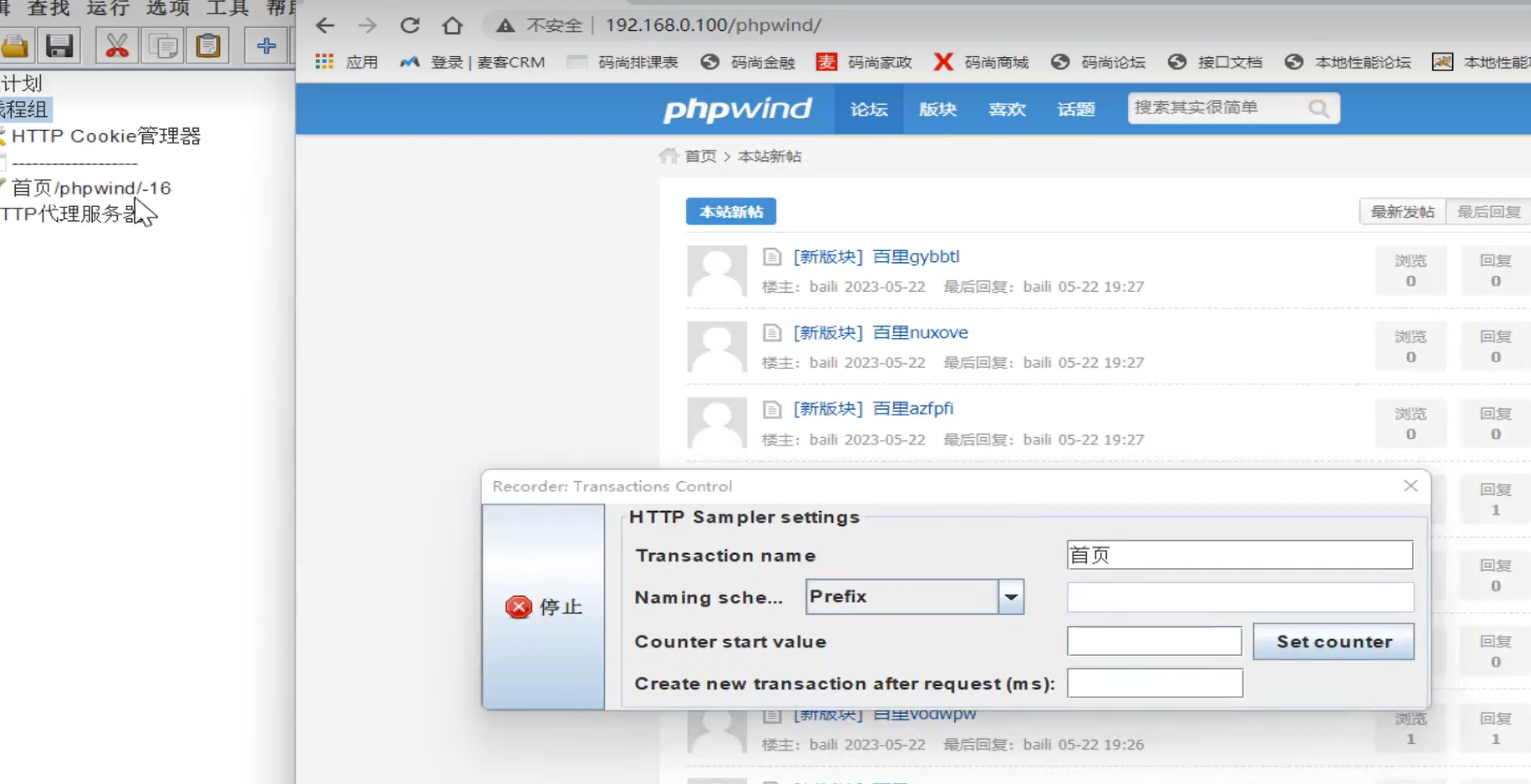Open the 码尚金融 bookmark
Viewport: 1531px width, 784px height.
pos(748,62)
